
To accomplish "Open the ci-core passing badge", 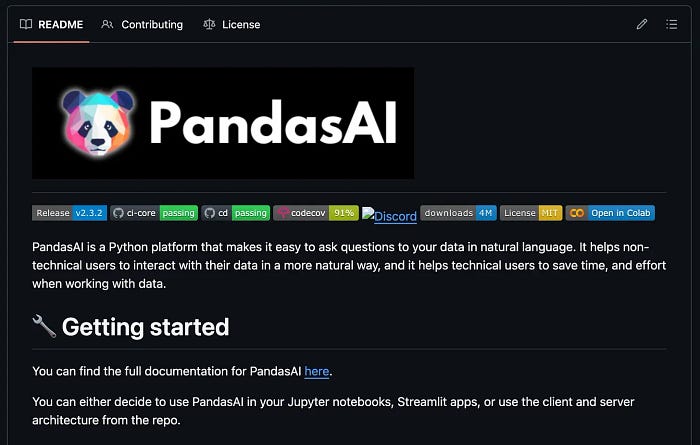I will coord(154,213).
